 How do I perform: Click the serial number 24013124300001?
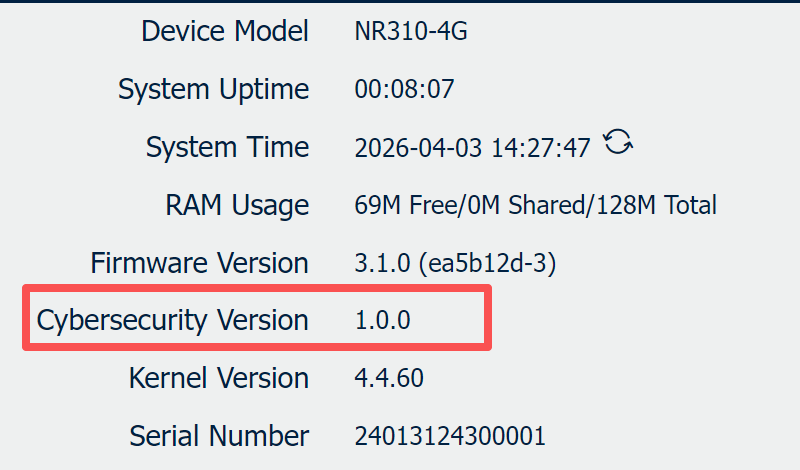point(450,436)
